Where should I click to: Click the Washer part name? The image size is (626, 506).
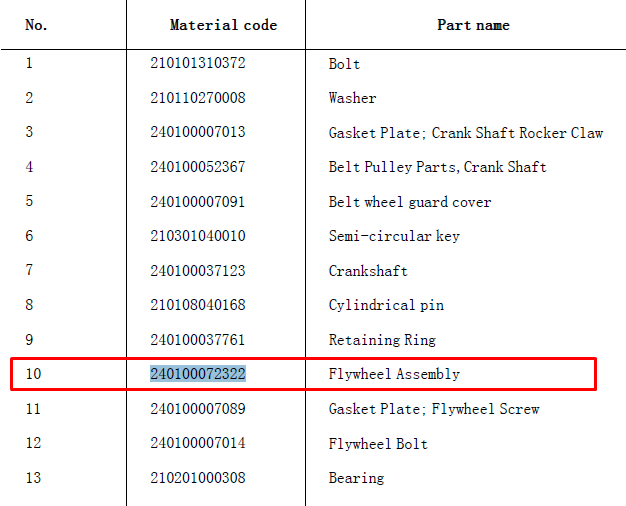coord(352,98)
